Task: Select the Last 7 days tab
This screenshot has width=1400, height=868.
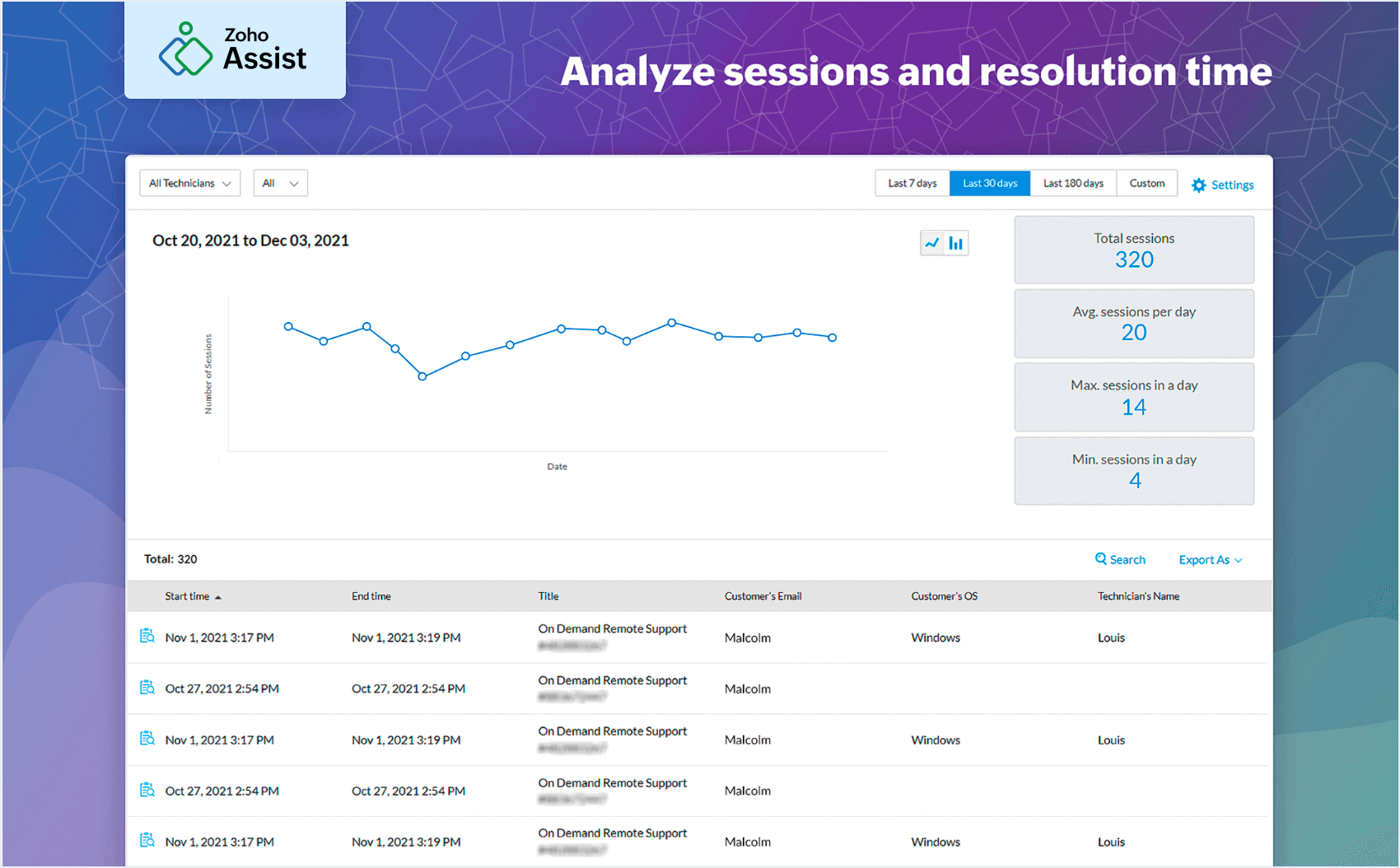Action: [912, 183]
